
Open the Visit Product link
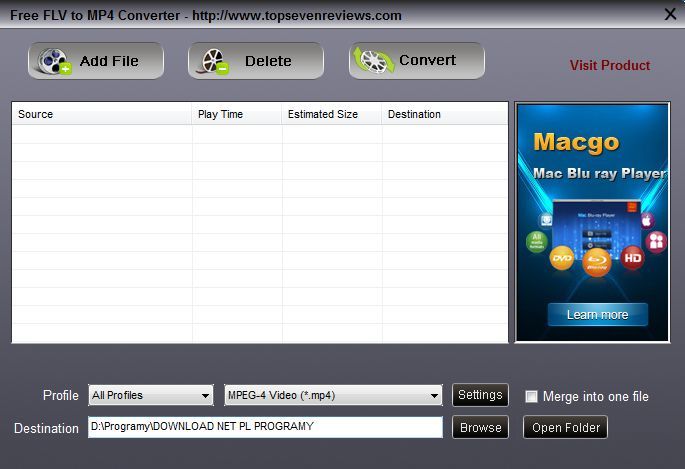(x=609, y=66)
